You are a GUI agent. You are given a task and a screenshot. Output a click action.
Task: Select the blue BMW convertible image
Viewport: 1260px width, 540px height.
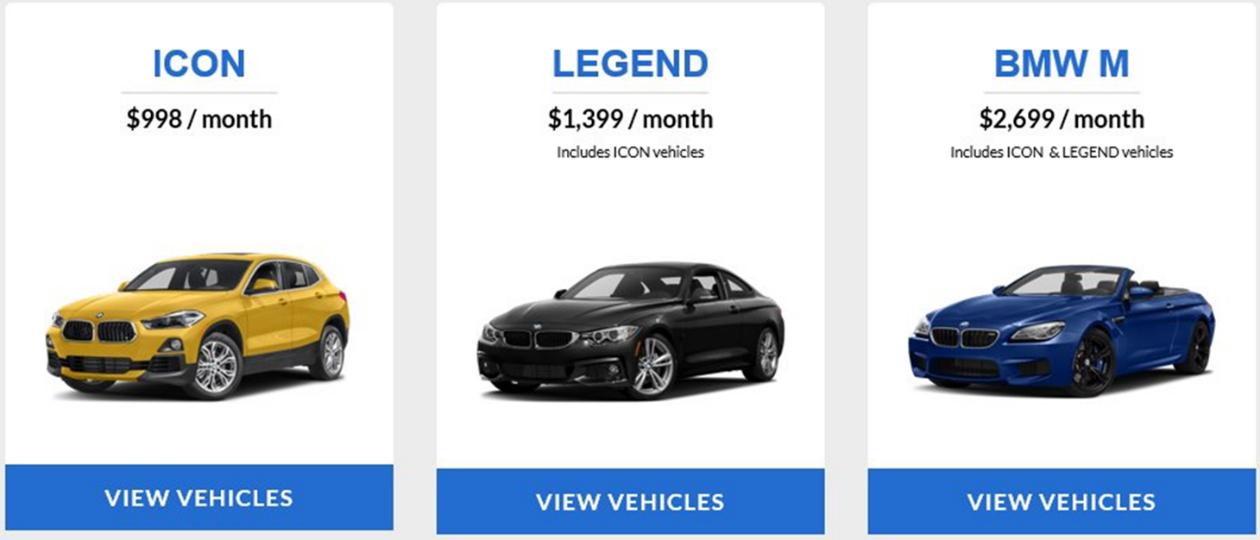click(x=1062, y=330)
